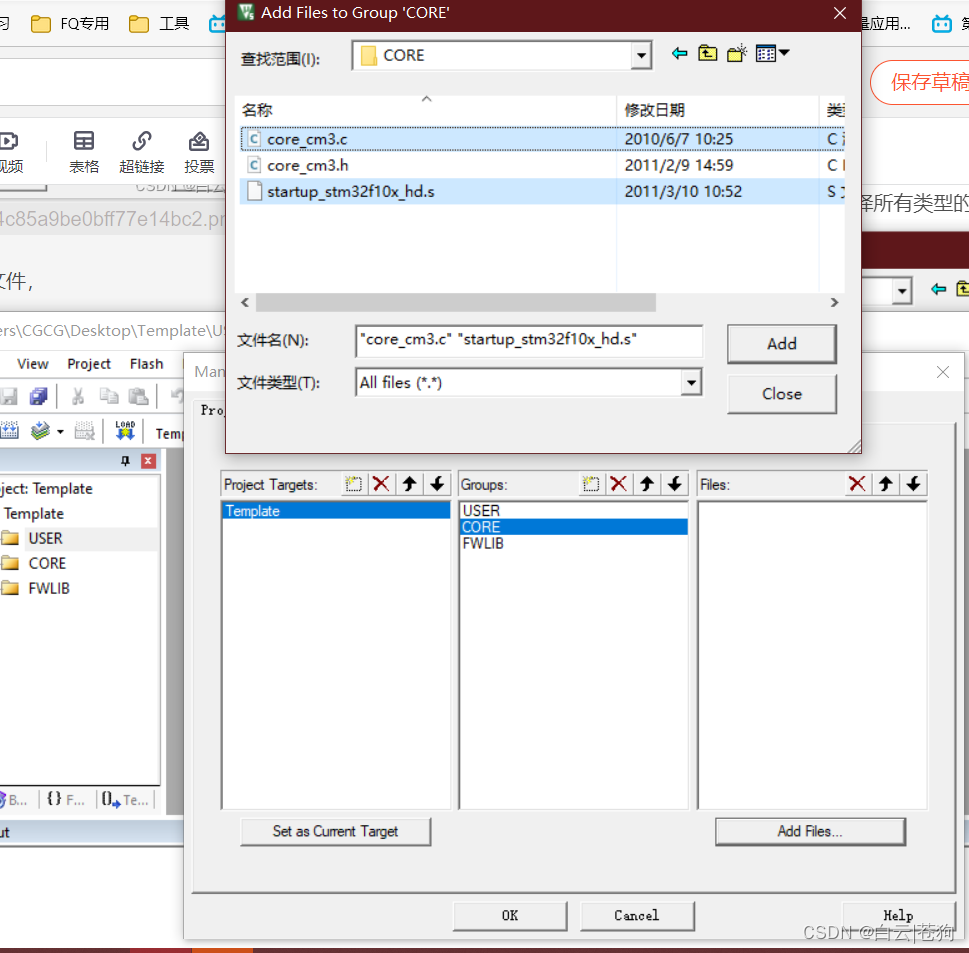Insert 投票 poll in CSDN editor

coord(199,151)
